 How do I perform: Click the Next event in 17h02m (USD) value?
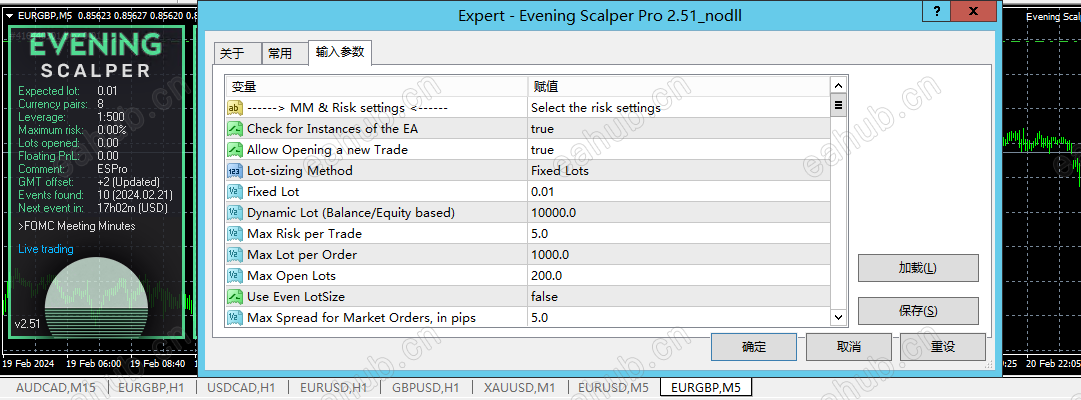[132, 208]
